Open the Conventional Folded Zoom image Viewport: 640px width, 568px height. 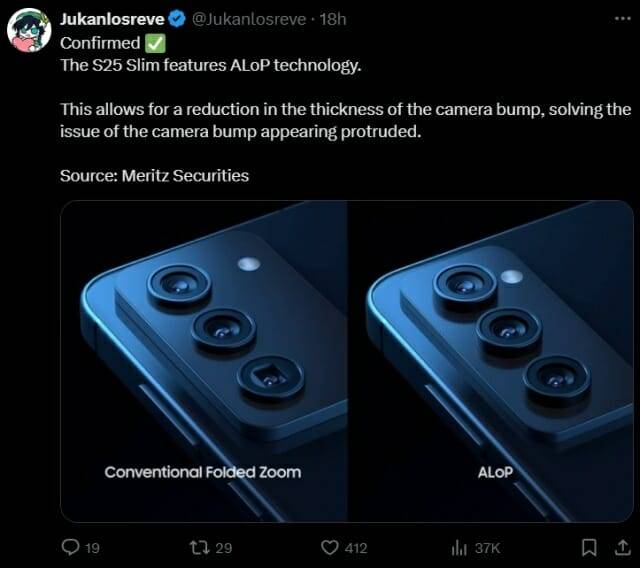[x=204, y=361]
